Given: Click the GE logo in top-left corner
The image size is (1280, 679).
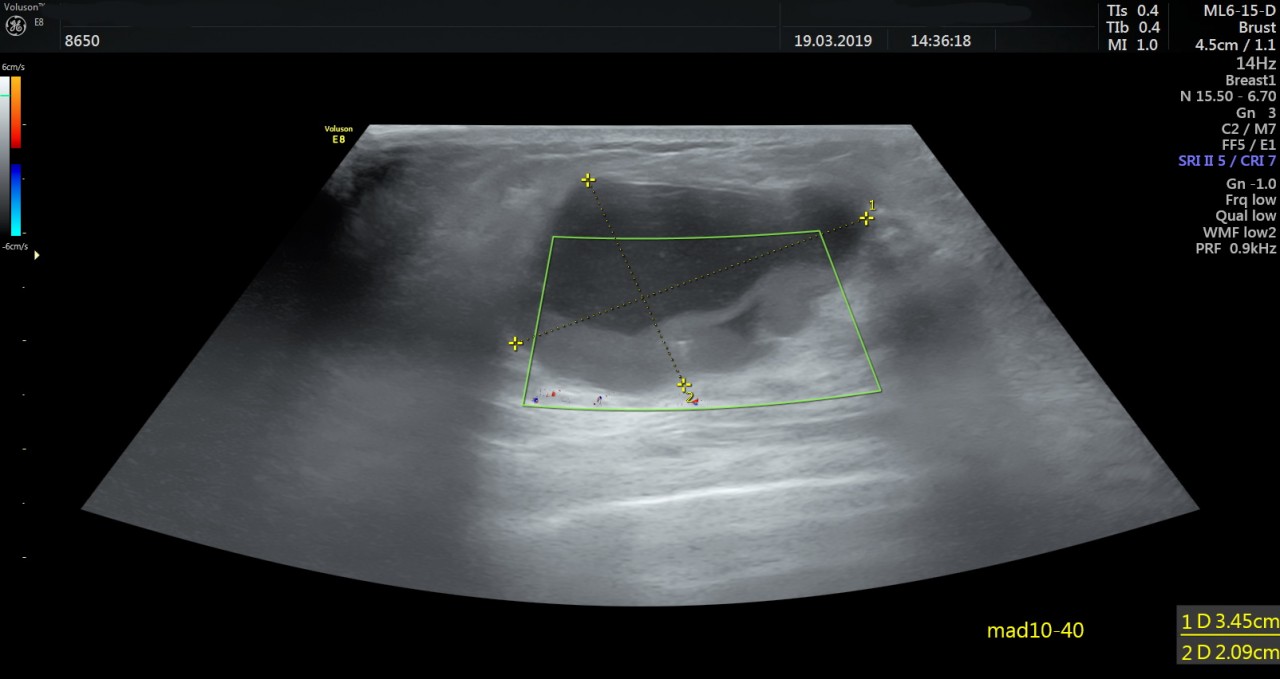Looking at the screenshot, I should 15,25.
